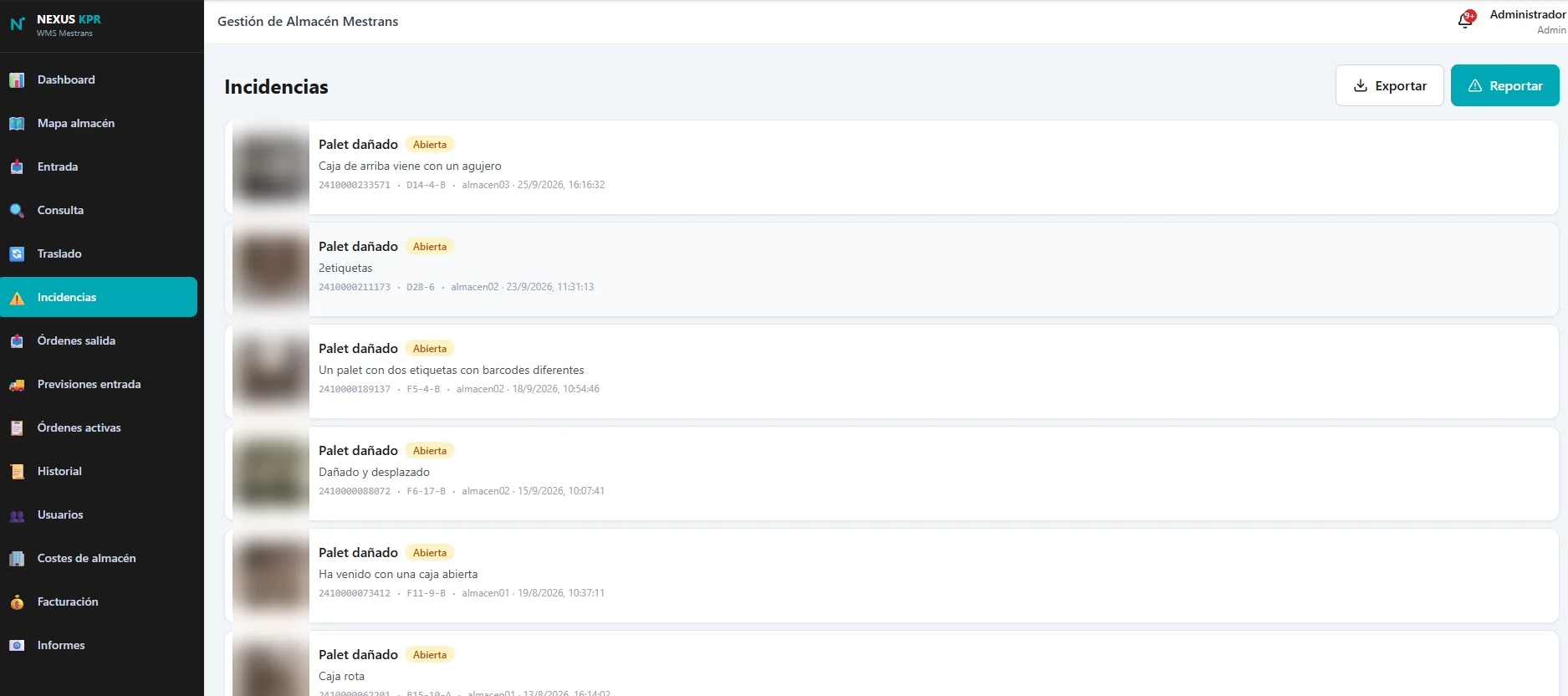1568x696 pixels.
Task: Navigate to Órdenes salida
Action: (x=99, y=340)
